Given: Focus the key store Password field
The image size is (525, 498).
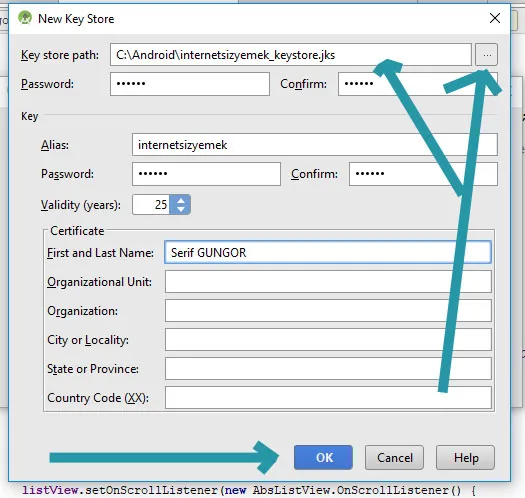Looking at the screenshot, I should click(190, 84).
